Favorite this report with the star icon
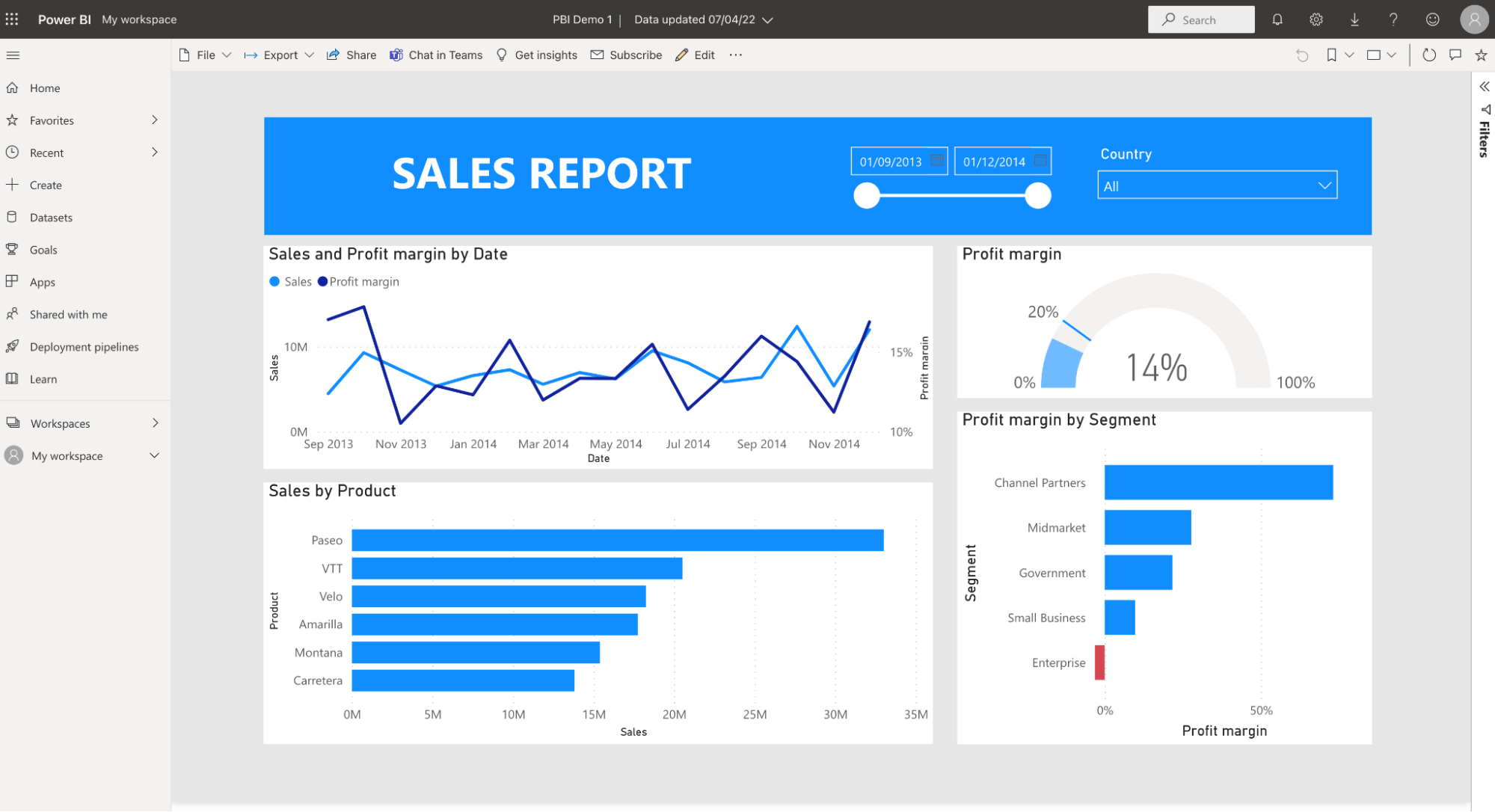1495x812 pixels. [x=1481, y=55]
